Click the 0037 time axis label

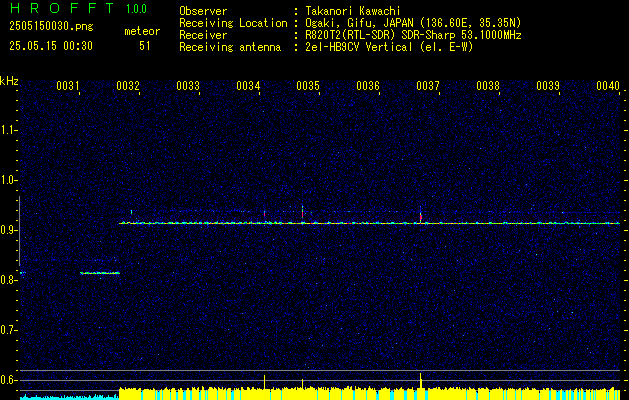click(x=428, y=86)
